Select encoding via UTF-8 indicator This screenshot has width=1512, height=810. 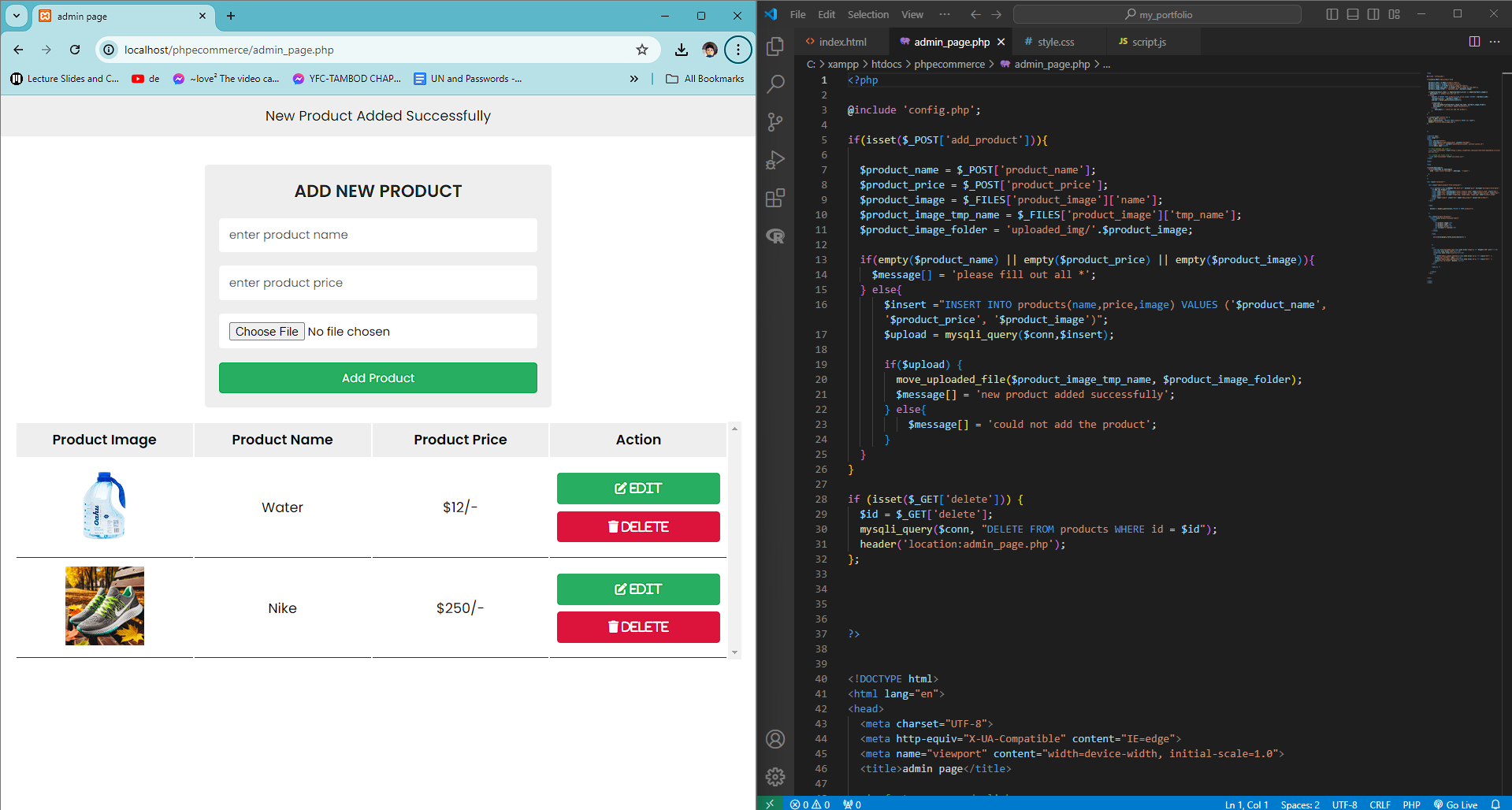[x=1345, y=804]
